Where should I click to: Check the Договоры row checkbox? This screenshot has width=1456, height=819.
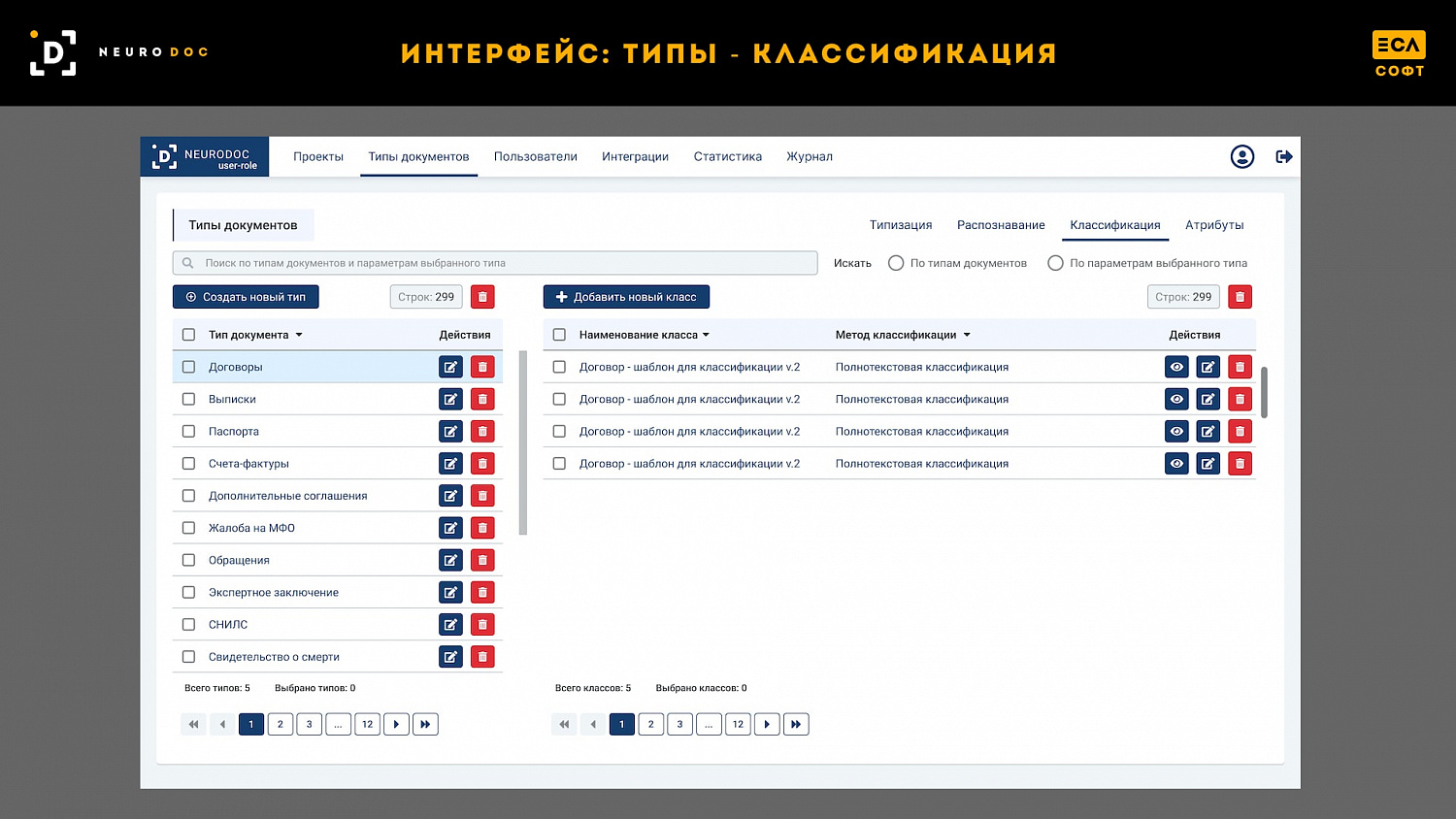[x=188, y=367]
